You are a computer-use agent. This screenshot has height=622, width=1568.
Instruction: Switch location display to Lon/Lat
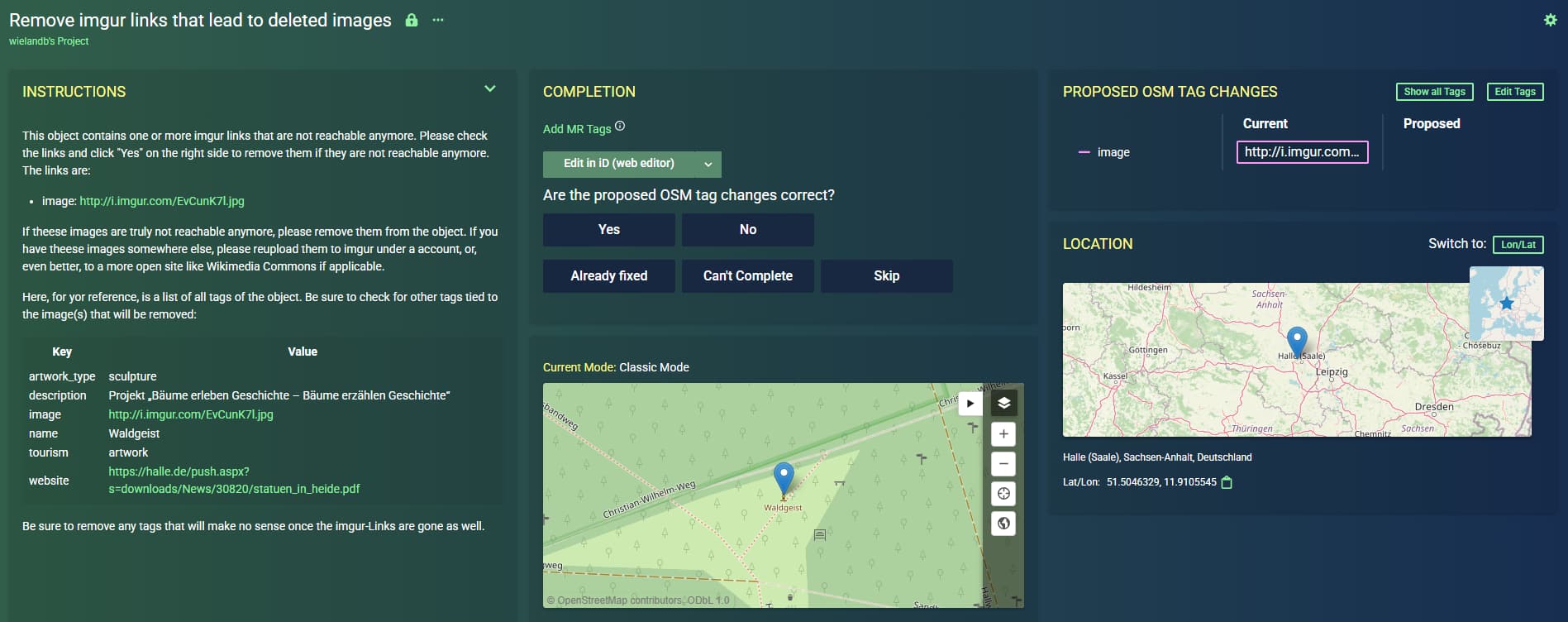click(1518, 244)
